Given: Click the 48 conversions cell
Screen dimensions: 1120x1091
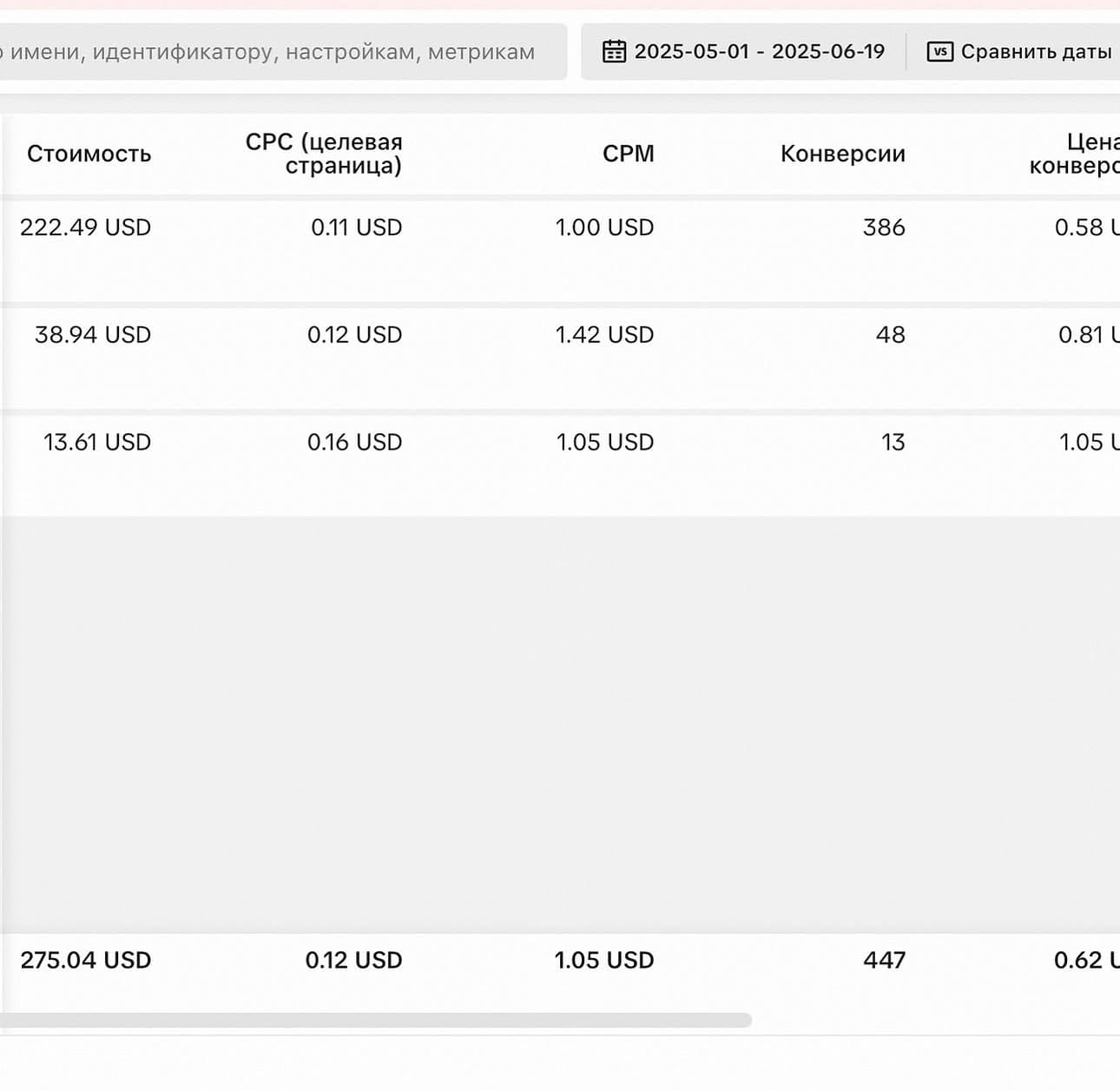Looking at the screenshot, I should click(x=890, y=335).
